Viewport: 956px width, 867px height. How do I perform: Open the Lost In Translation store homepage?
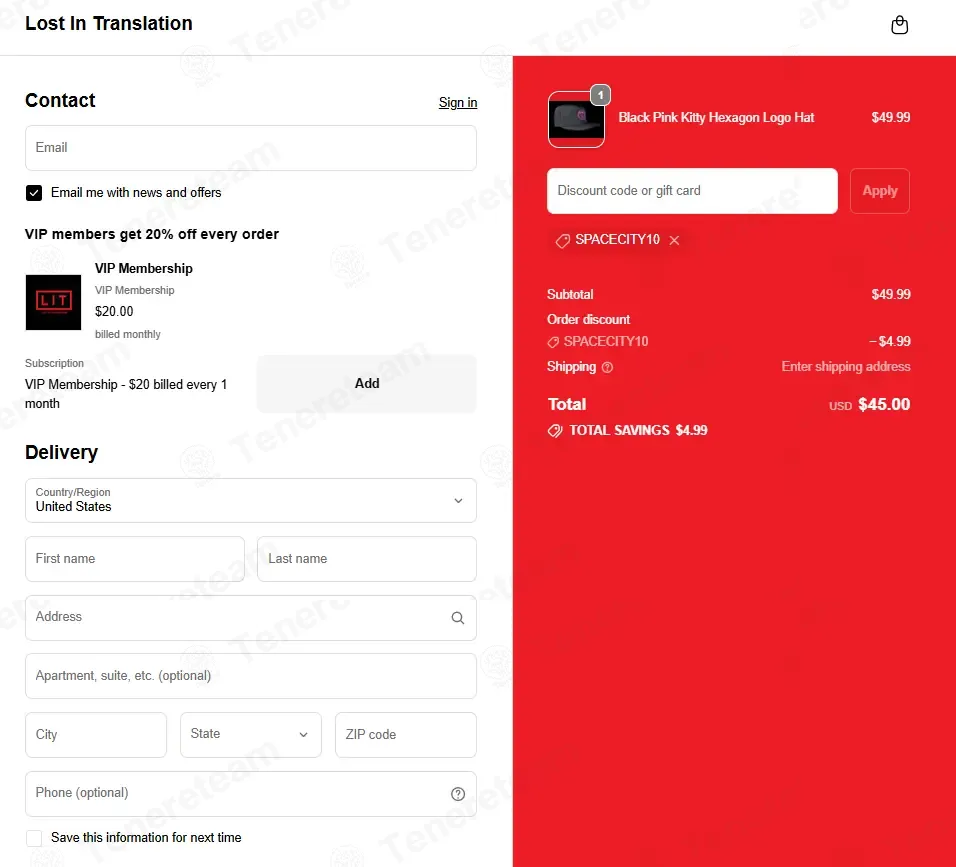click(109, 23)
